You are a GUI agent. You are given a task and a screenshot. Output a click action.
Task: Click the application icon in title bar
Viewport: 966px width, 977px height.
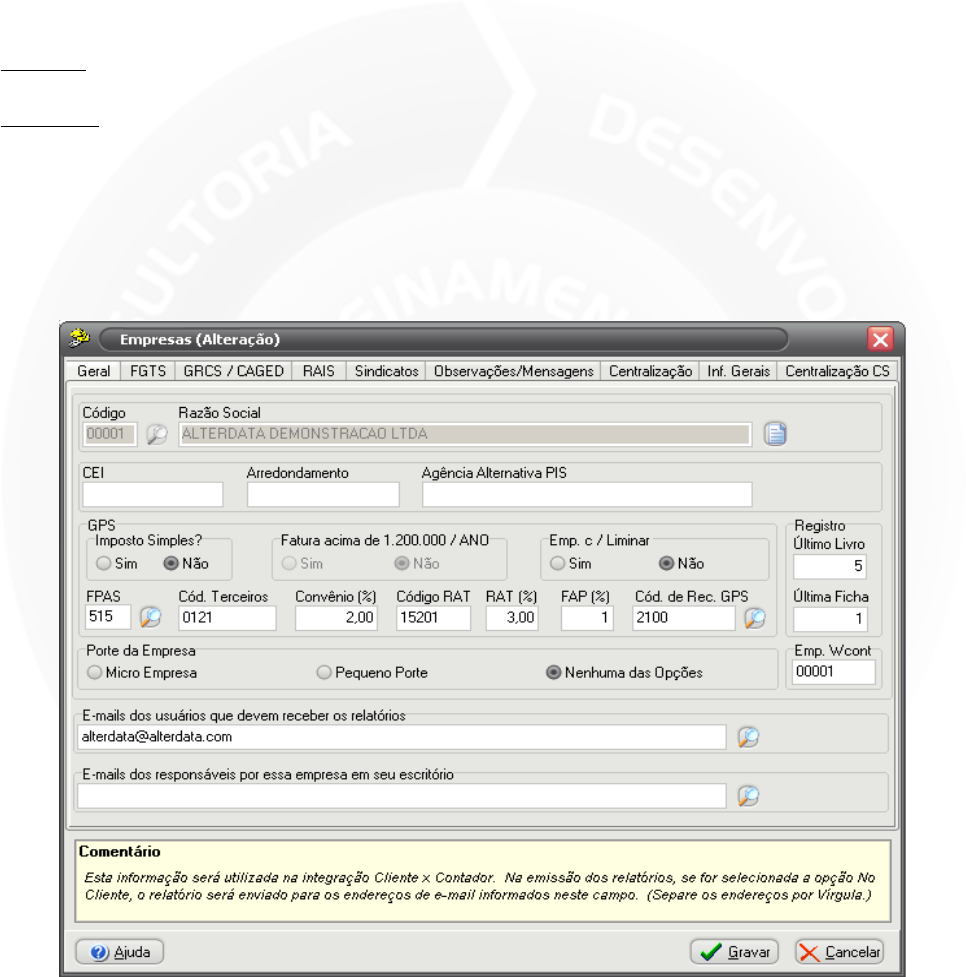[x=79, y=338]
